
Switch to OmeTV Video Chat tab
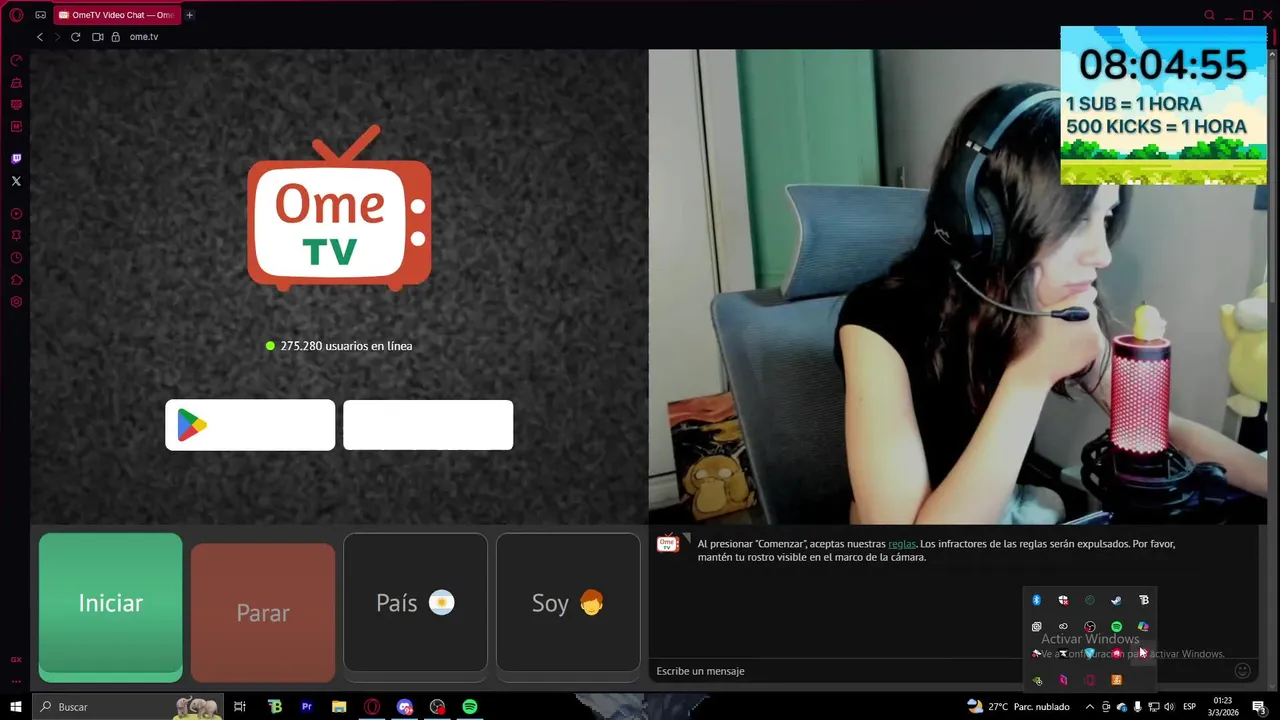pos(116,15)
